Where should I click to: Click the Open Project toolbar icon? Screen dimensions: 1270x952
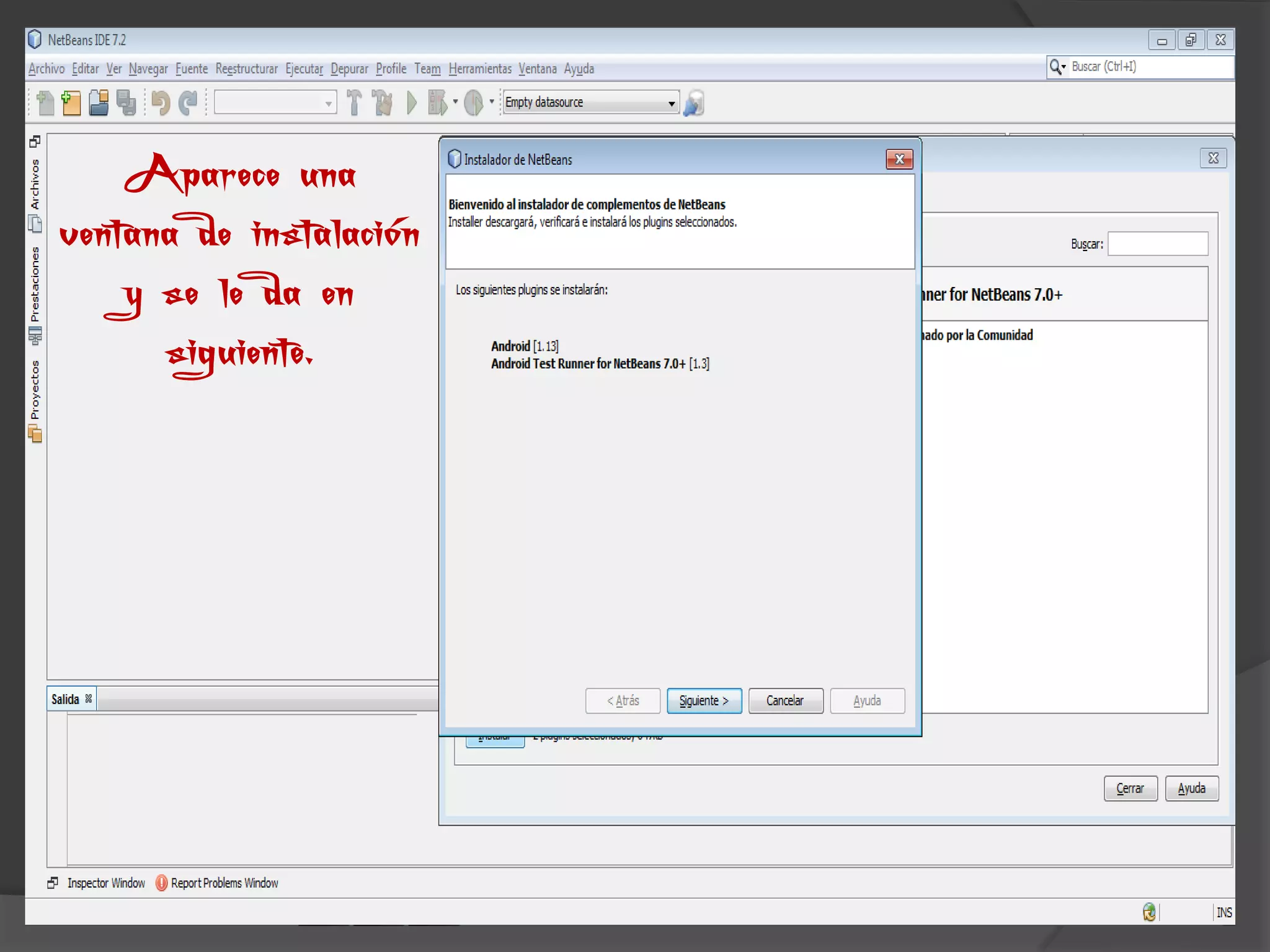pos(99,103)
